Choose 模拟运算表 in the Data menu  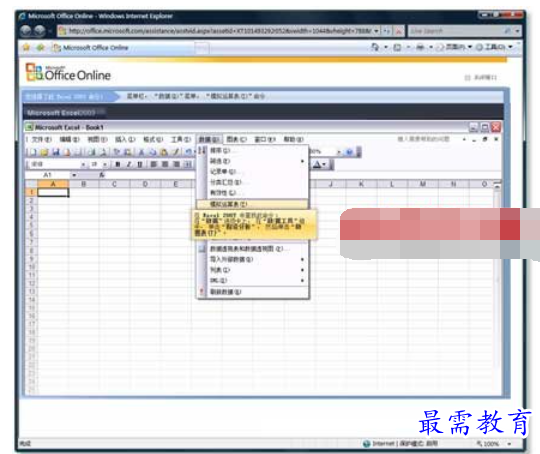click(252, 204)
